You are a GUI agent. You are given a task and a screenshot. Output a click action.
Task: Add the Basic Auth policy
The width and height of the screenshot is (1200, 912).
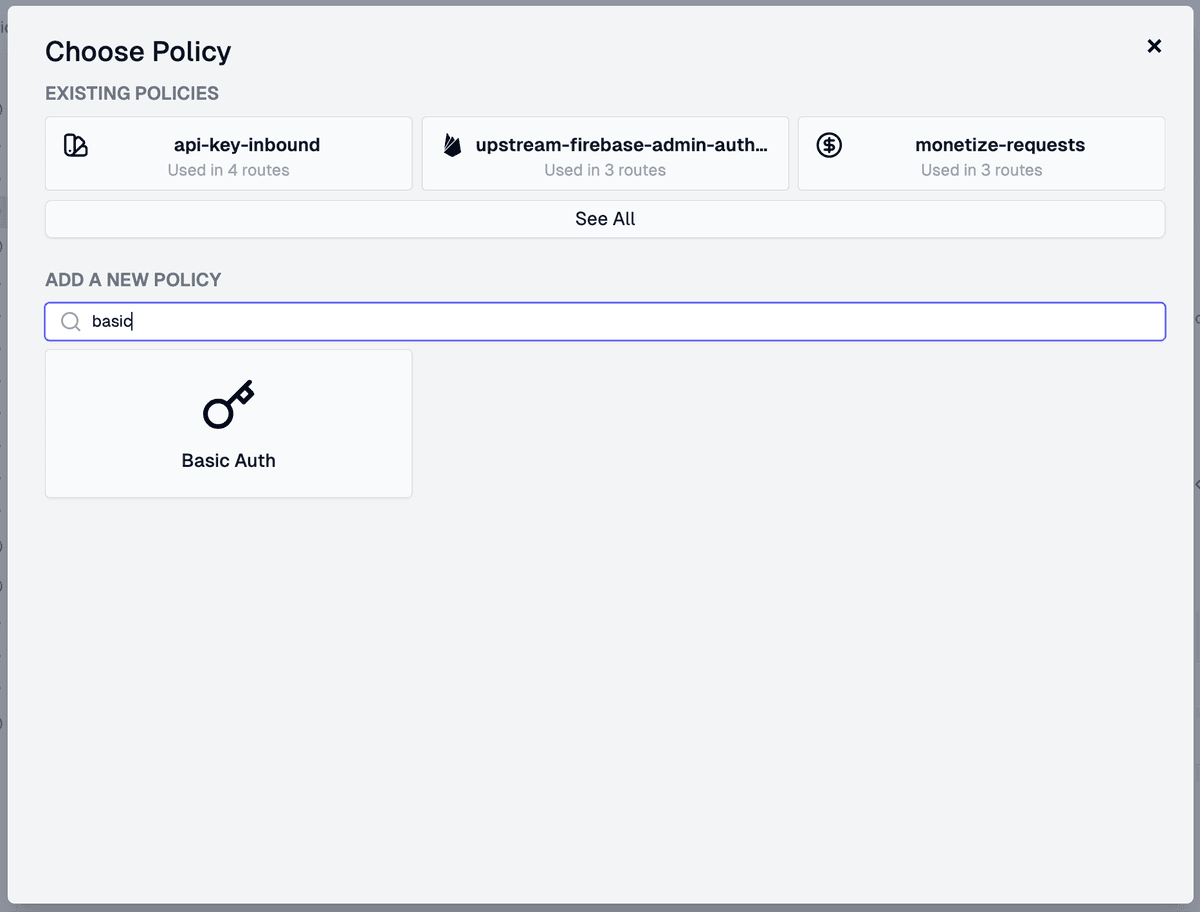coord(228,423)
